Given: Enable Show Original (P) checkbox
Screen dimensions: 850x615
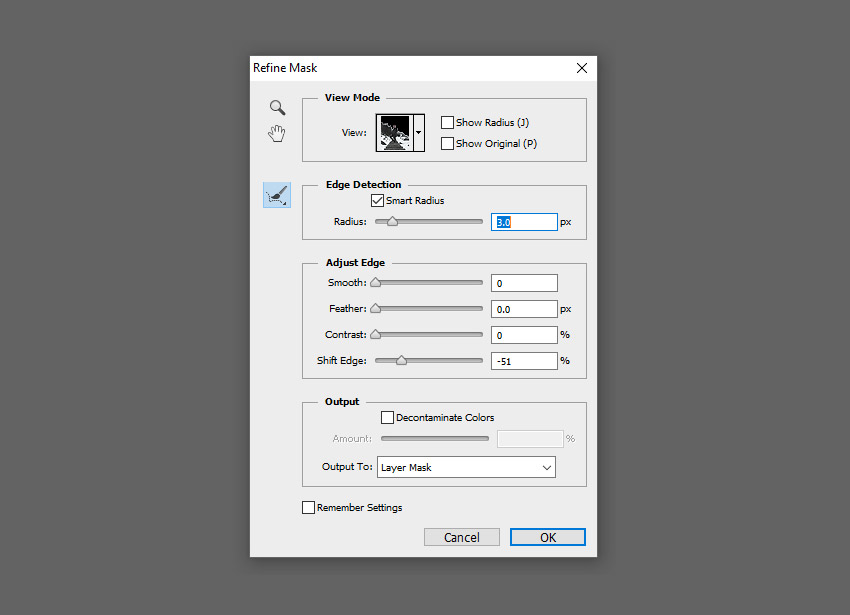Looking at the screenshot, I should (x=447, y=144).
